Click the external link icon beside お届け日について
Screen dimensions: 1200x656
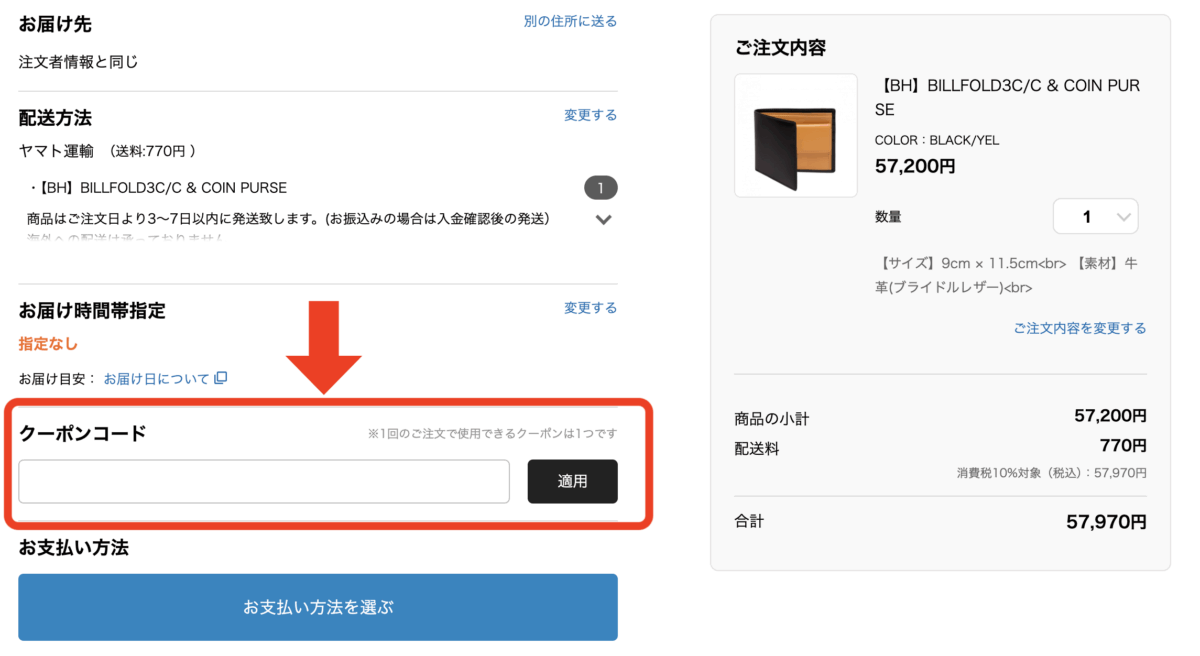[x=221, y=378]
